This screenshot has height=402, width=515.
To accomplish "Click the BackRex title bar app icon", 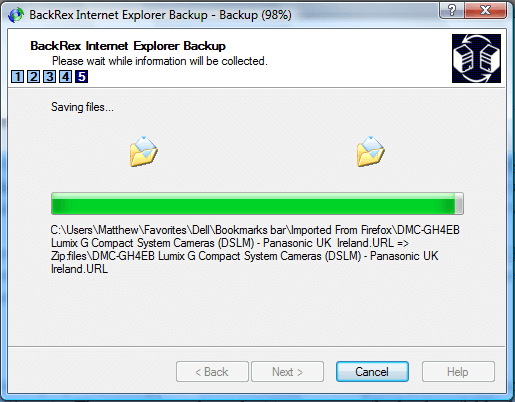I will pyautogui.click(x=16, y=15).
